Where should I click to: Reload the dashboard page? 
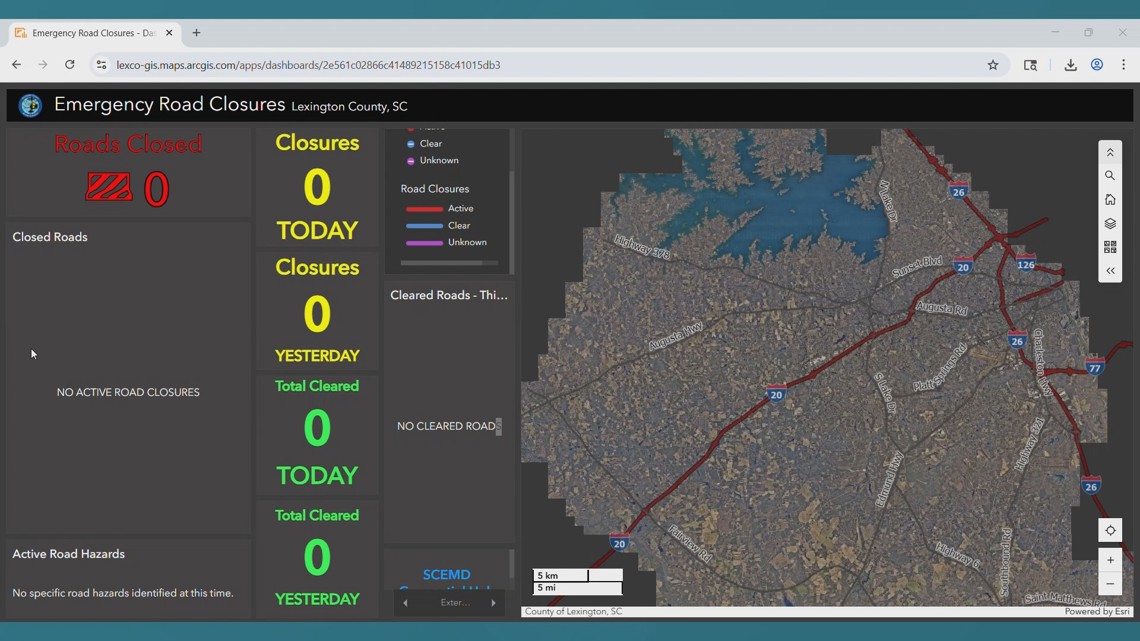[70, 65]
